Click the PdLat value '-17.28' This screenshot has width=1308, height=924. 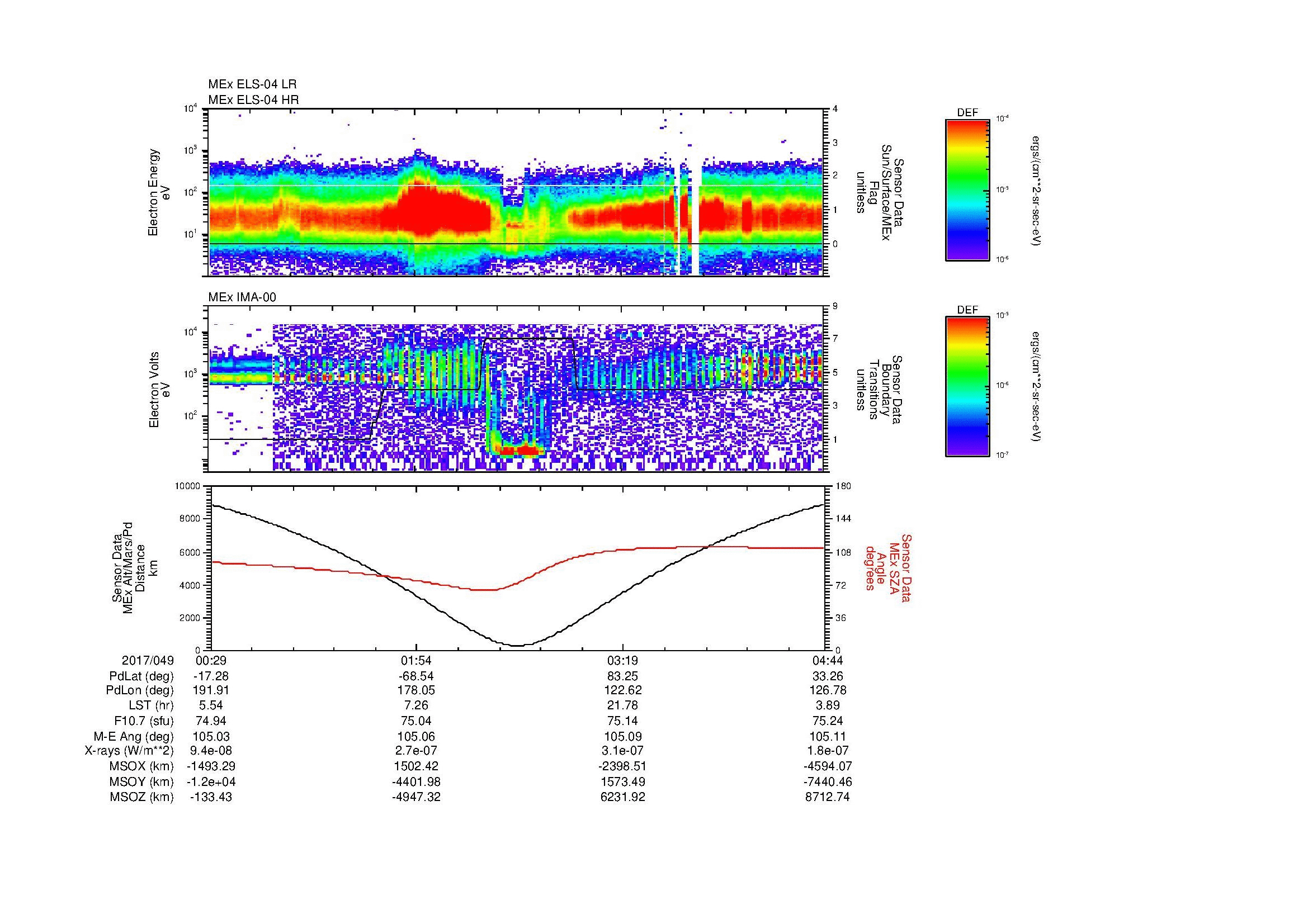(x=211, y=676)
